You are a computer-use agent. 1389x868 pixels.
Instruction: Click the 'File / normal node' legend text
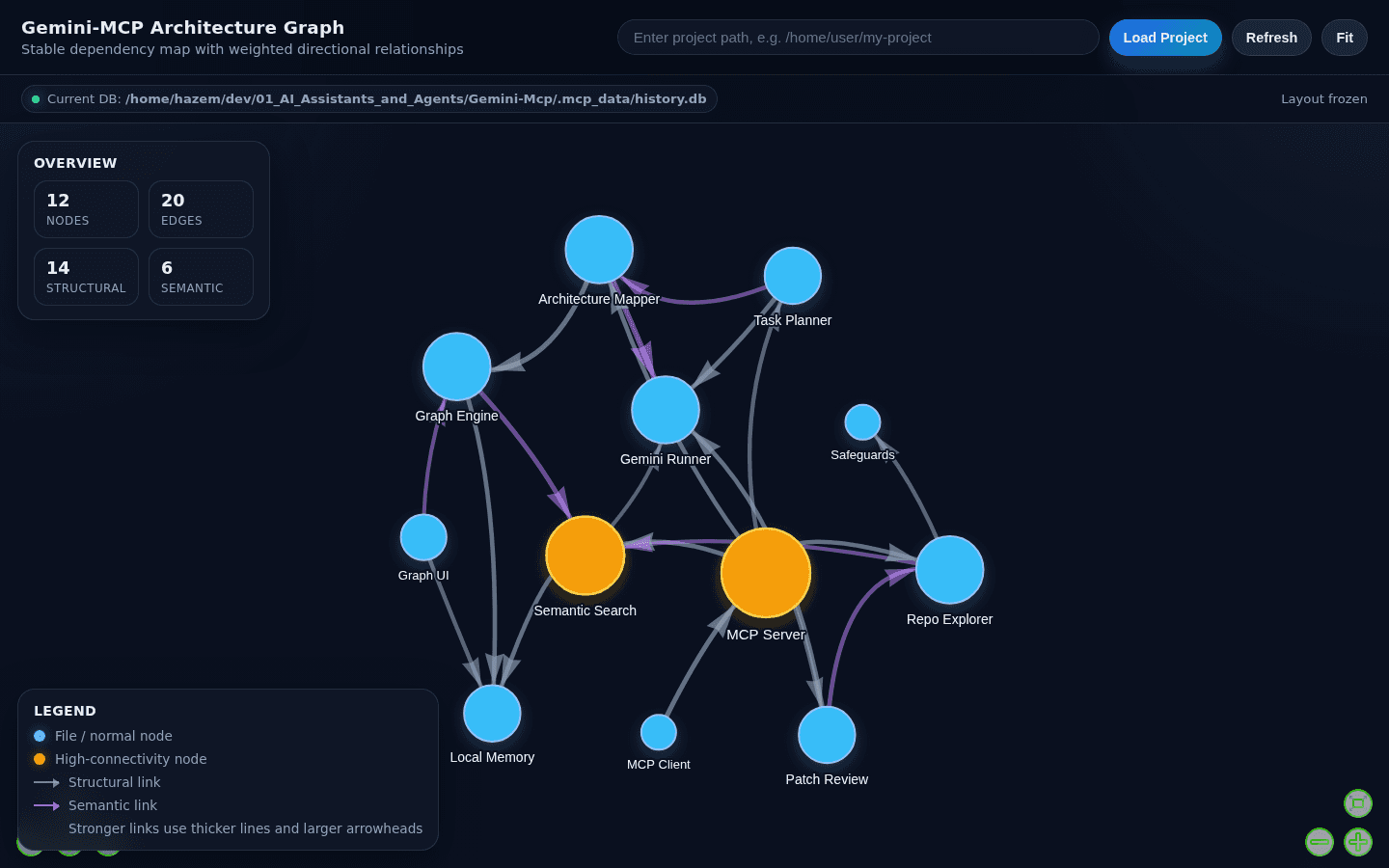tap(114, 736)
